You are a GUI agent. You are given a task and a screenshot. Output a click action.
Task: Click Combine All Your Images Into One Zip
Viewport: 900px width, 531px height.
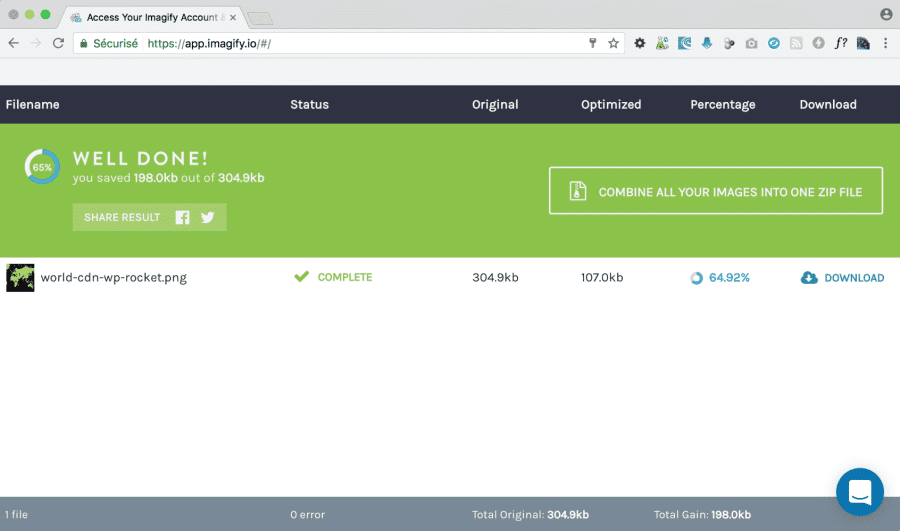[716, 191]
